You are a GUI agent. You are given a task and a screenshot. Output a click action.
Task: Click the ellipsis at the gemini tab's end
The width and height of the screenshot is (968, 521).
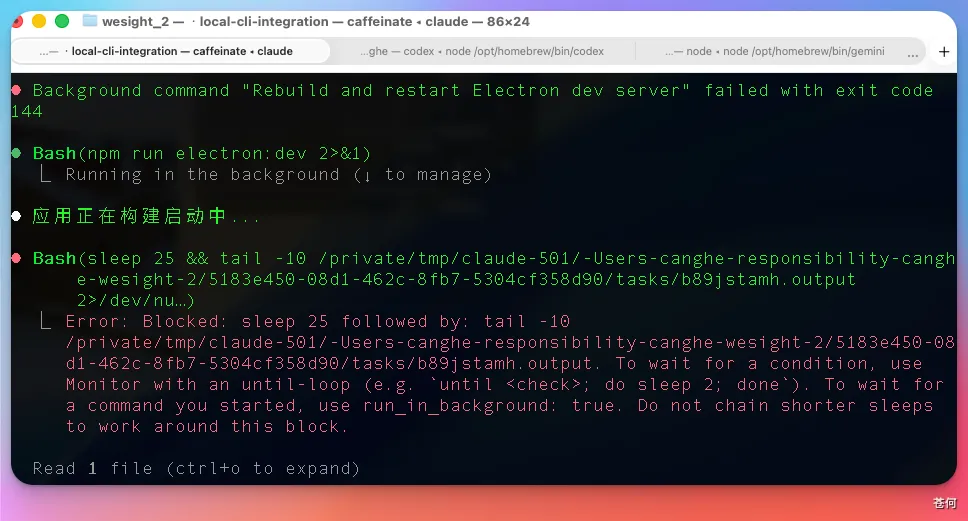pyautogui.click(x=912, y=52)
